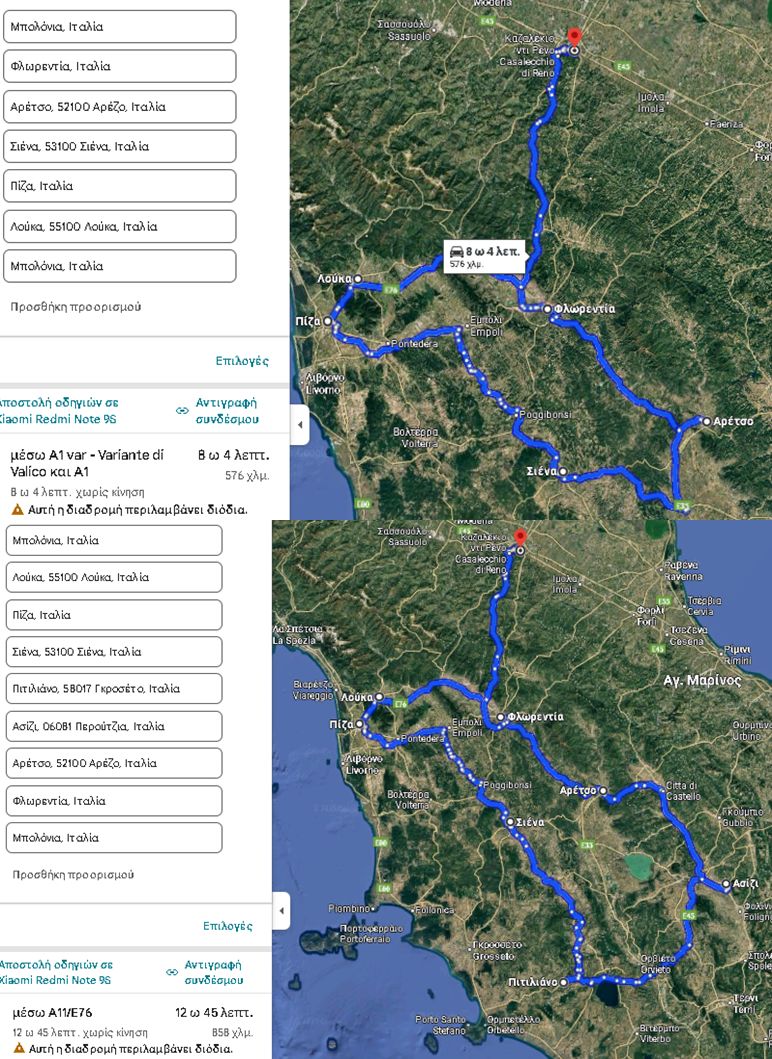Viewport: 772px width, 1059px height.
Task: Edit the Πιτιλιάνο, 58017 Γκροσέτο stop field
Action: 114,689
